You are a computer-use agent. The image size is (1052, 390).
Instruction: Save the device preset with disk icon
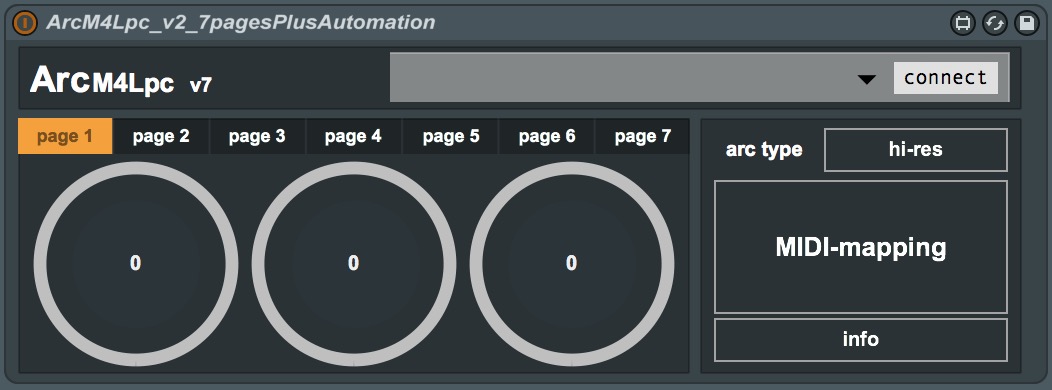pyautogui.click(x=1027, y=23)
